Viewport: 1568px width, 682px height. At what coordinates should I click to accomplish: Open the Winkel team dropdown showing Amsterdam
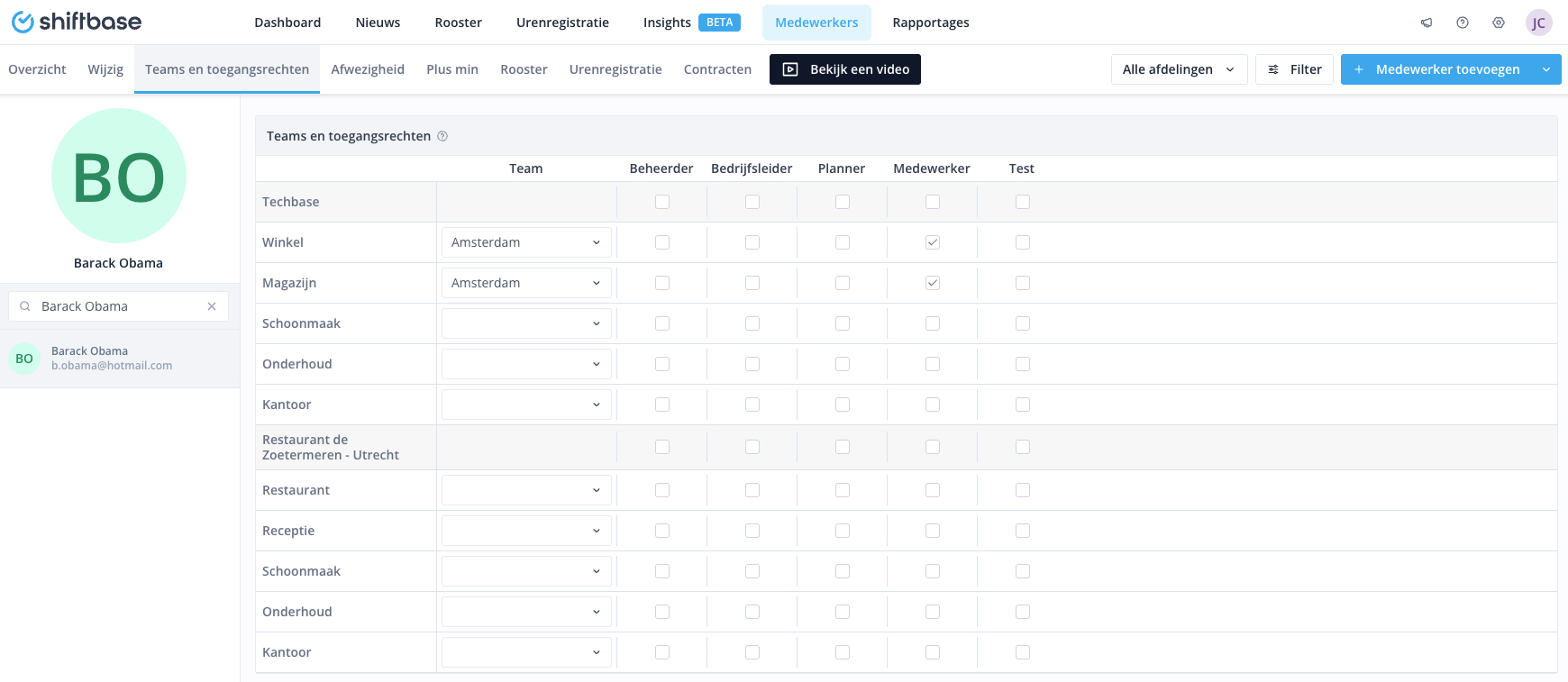(526, 242)
